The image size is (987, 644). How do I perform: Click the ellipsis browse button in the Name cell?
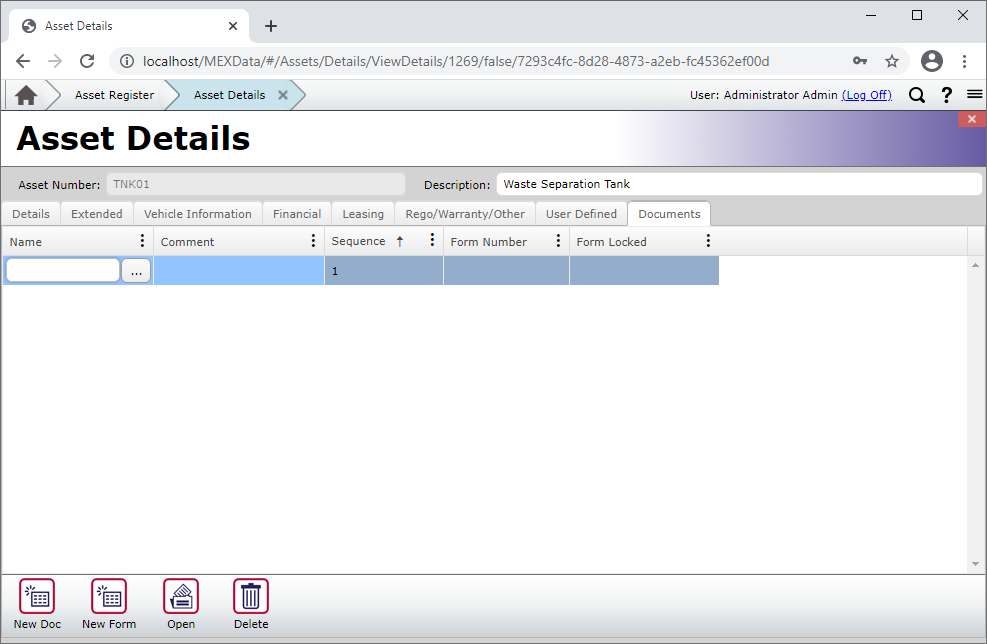(x=136, y=270)
